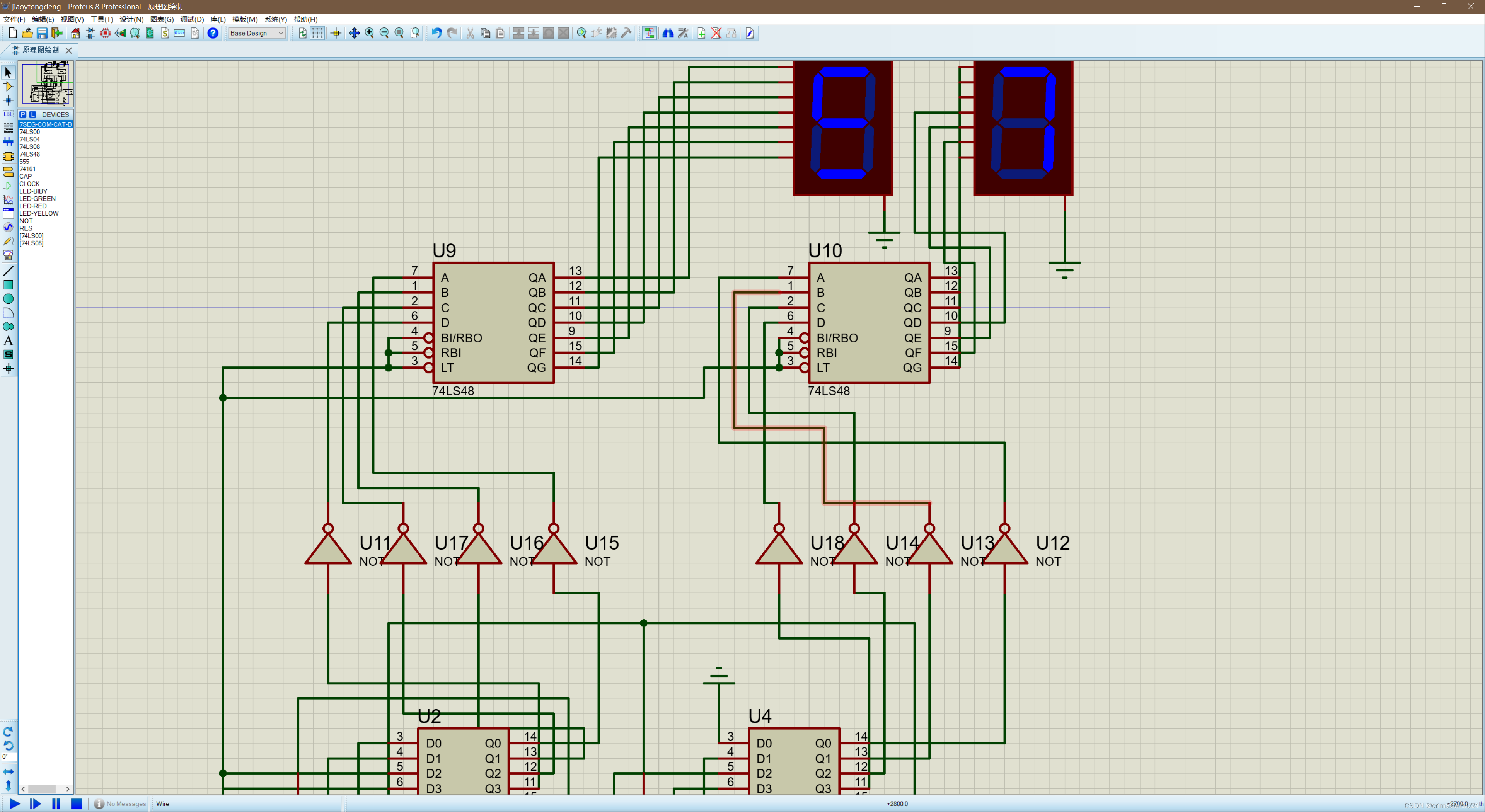
Task: Pause the simulation
Action: [x=56, y=803]
